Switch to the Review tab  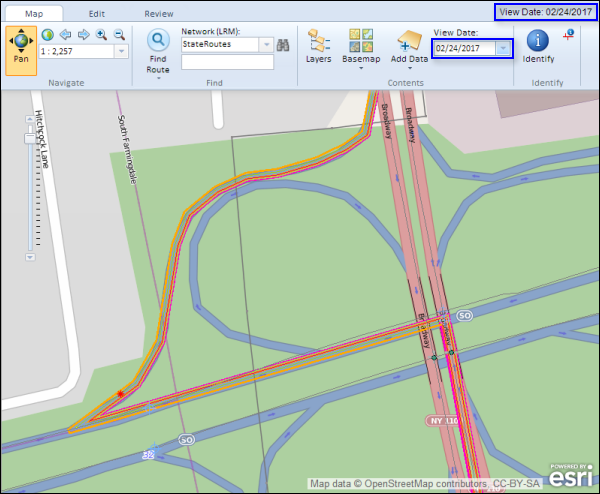pos(158,14)
